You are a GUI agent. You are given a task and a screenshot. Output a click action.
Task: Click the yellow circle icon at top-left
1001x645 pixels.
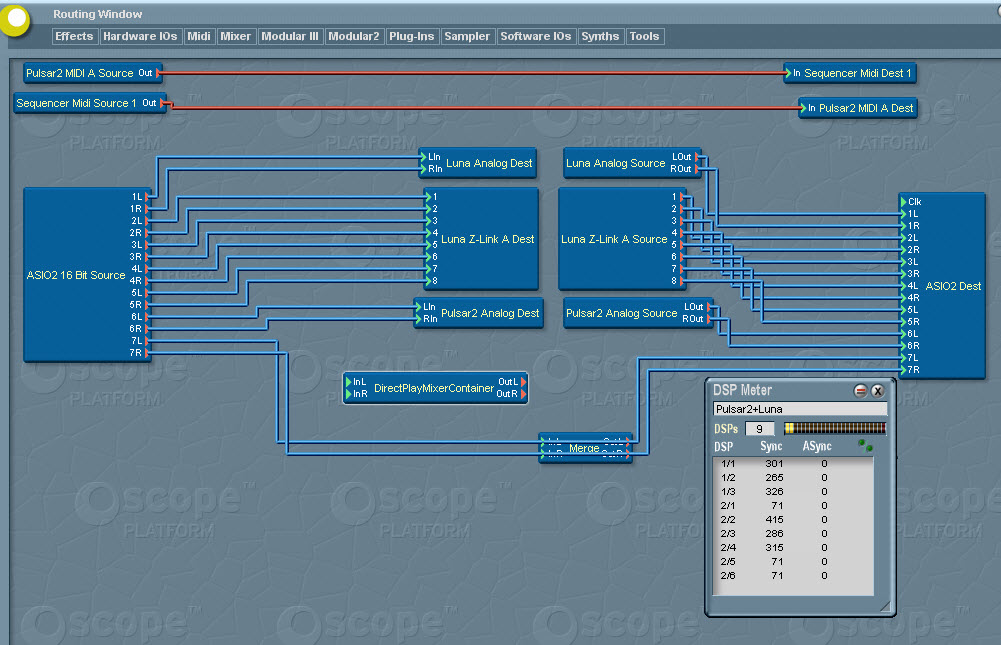click(14, 18)
